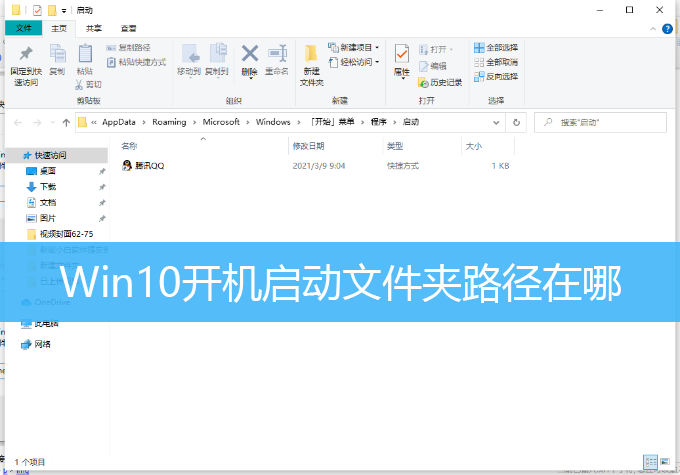
Task: Click the title bar new folder icon
Action: click(52, 10)
